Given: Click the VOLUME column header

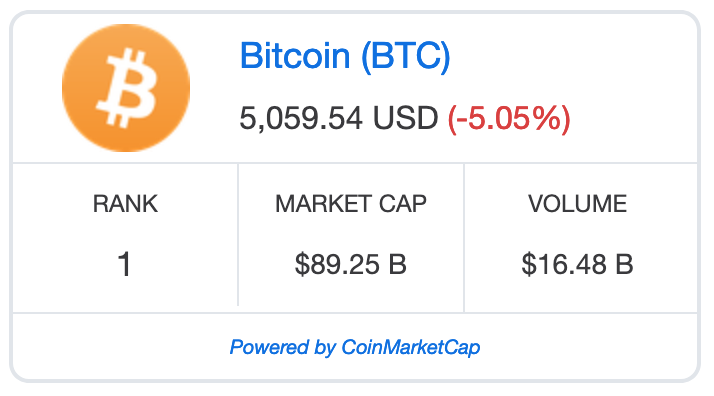Looking at the screenshot, I should point(577,203).
